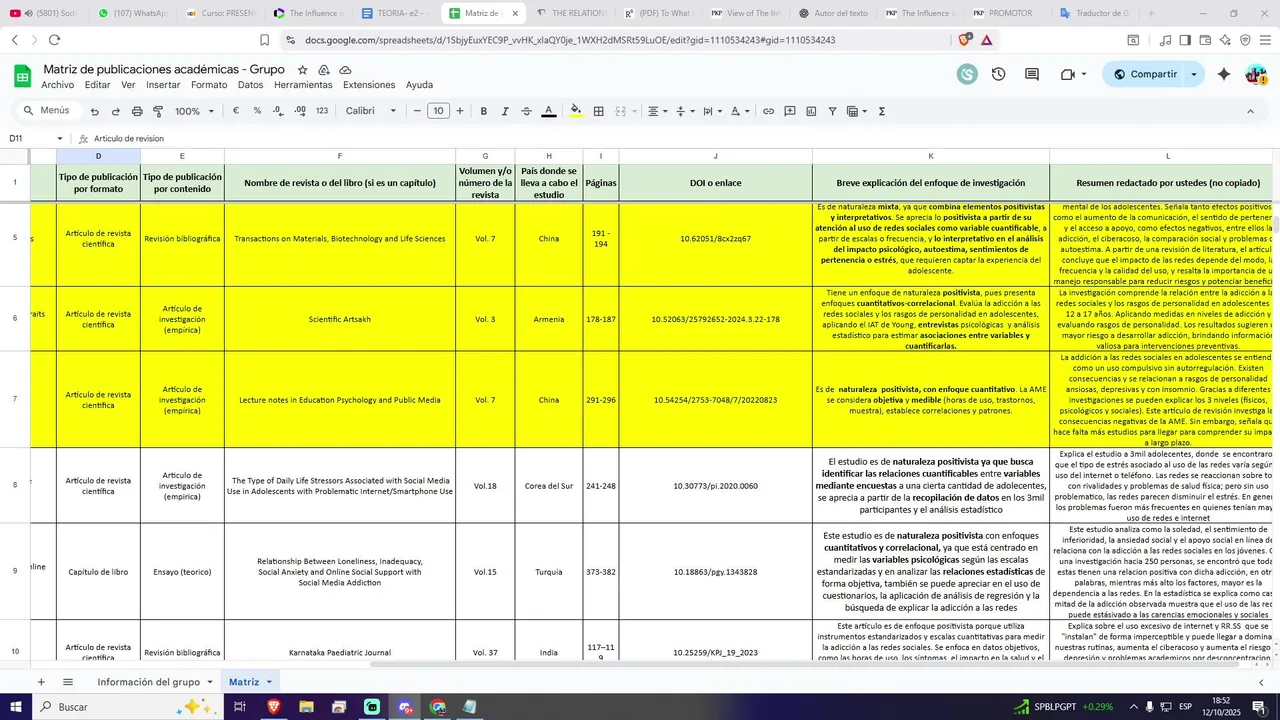Click the Menús search box
1280x720 pixels.
pyautogui.click(x=48, y=111)
